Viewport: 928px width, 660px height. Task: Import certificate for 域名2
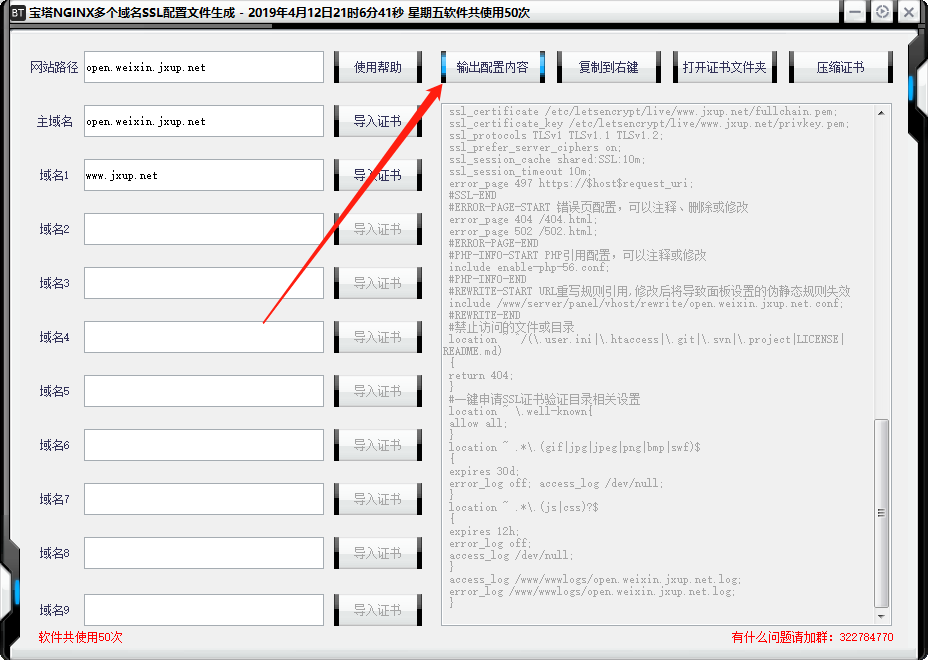(378, 229)
